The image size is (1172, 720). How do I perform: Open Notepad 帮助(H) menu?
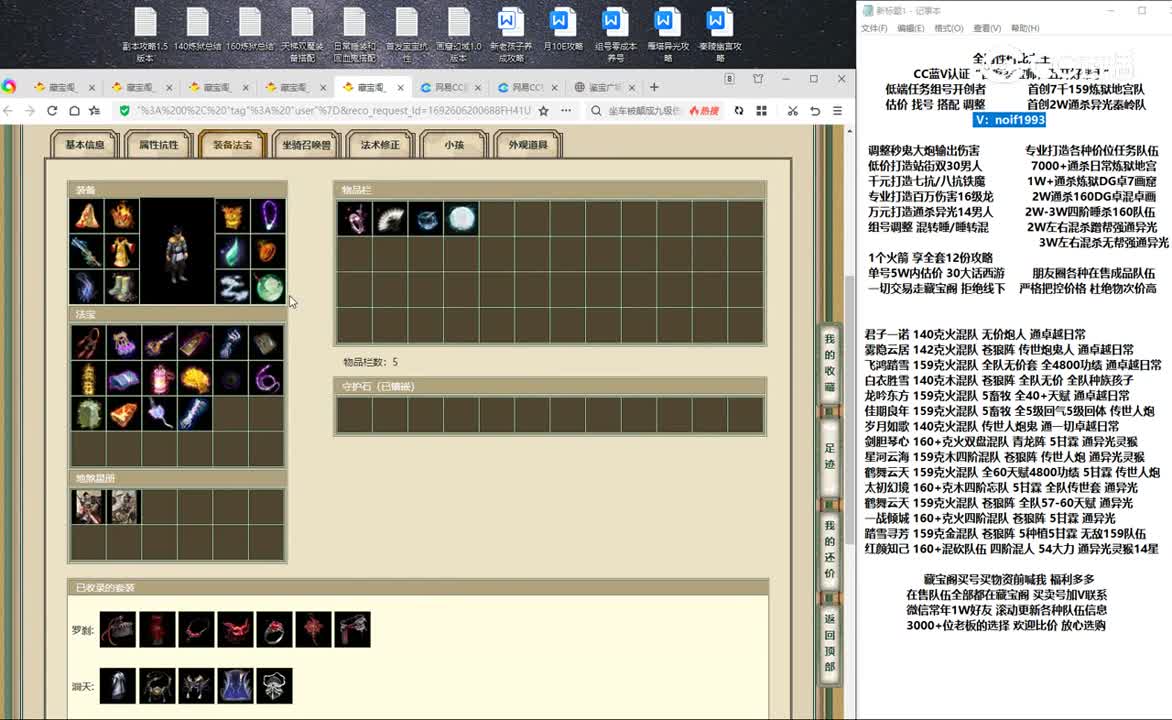1025,28
